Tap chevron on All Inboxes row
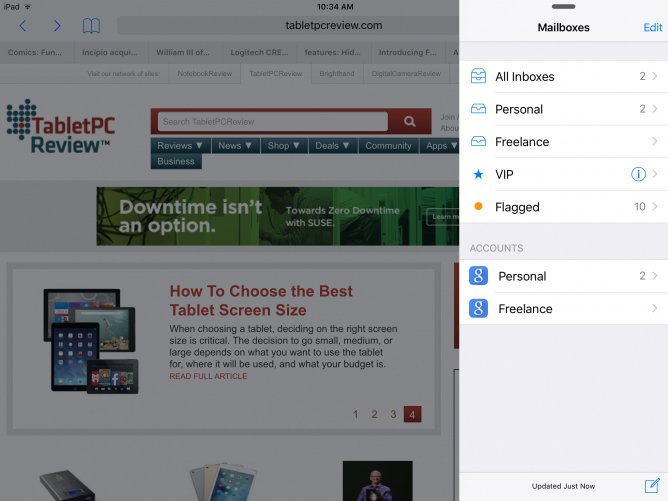This screenshot has height=501, width=668. [655, 76]
